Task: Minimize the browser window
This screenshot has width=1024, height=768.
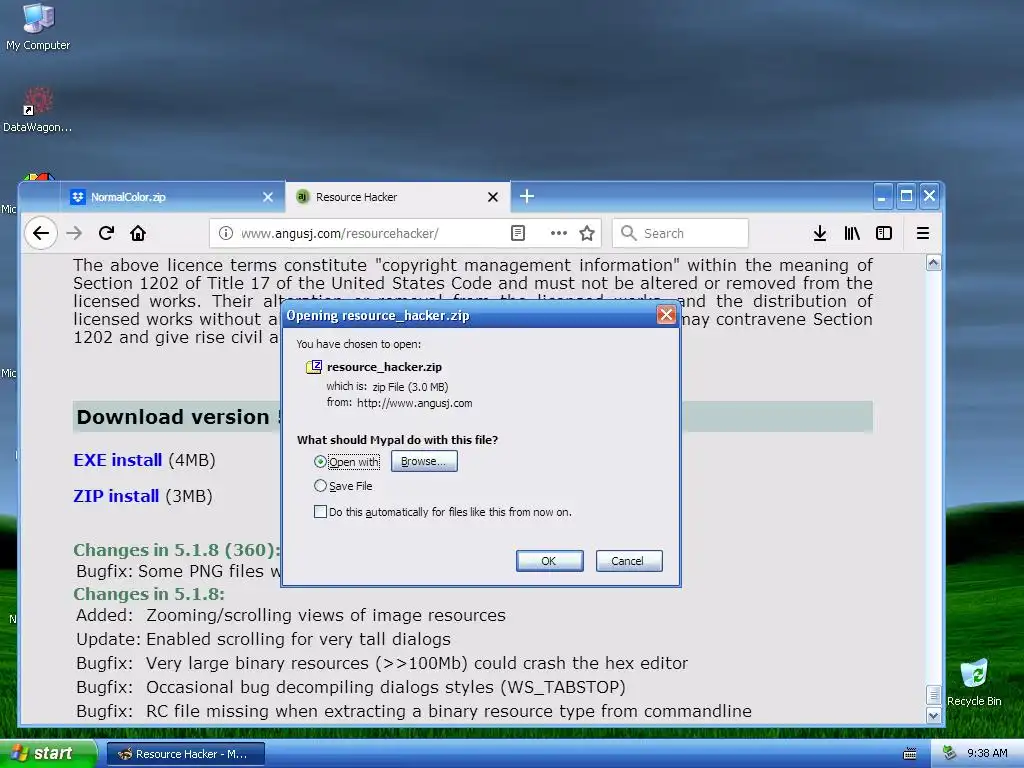Action: (x=882, y=196)
